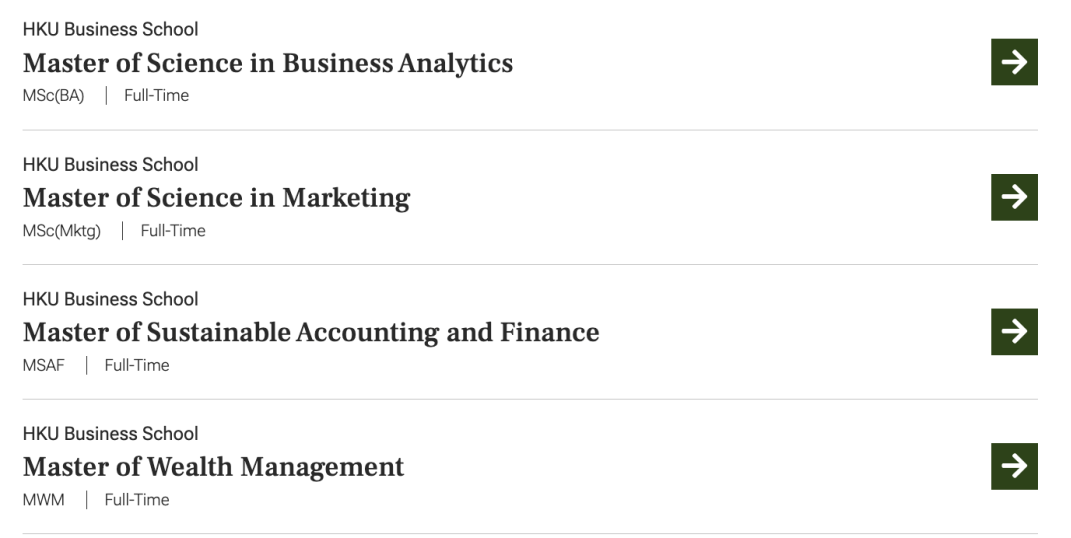Click arrow icon for Business Analytics program

pos(1014,62)
